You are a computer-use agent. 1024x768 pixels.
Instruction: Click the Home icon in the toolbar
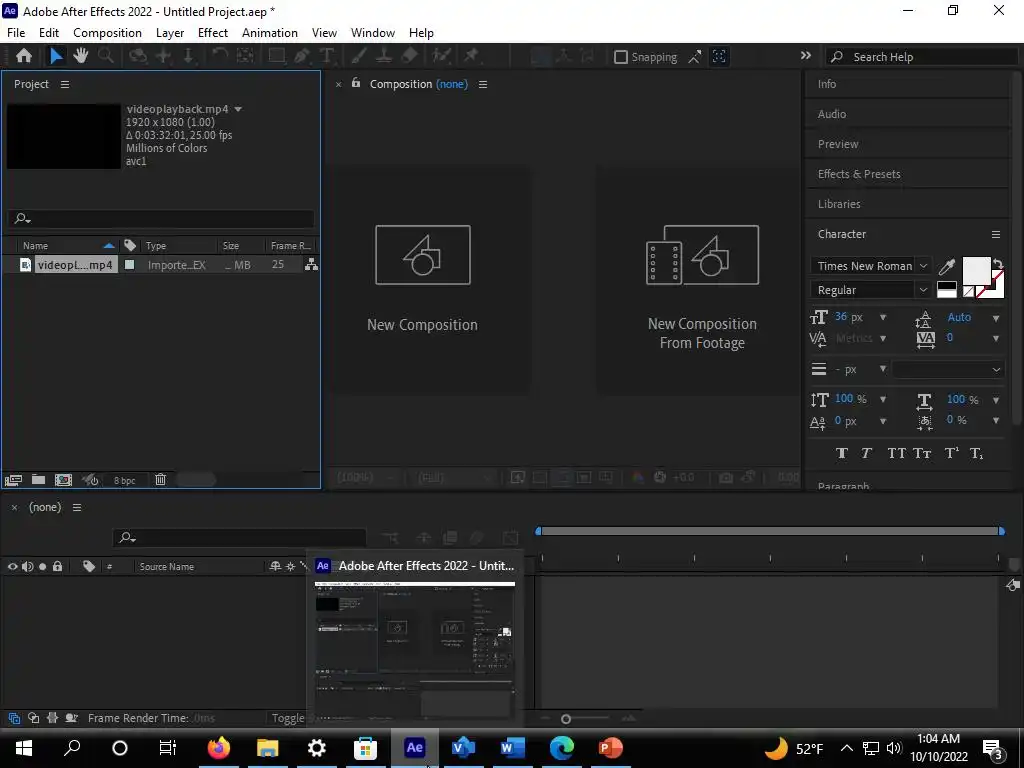[x=24, y=56]
